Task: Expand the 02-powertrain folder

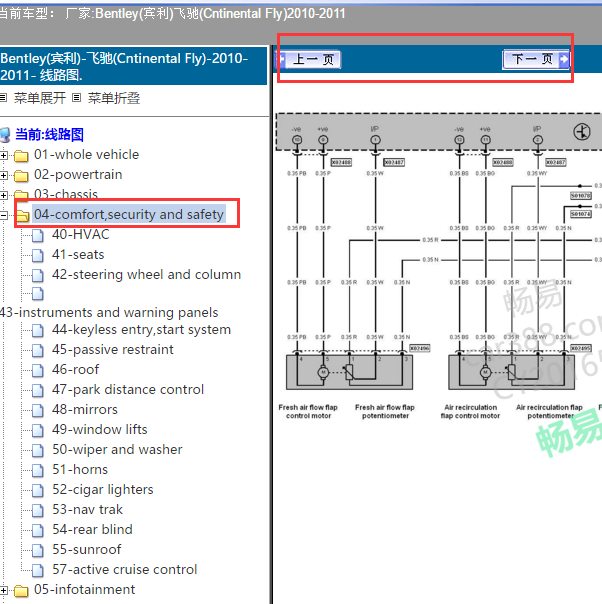Action: coord(4,175)
